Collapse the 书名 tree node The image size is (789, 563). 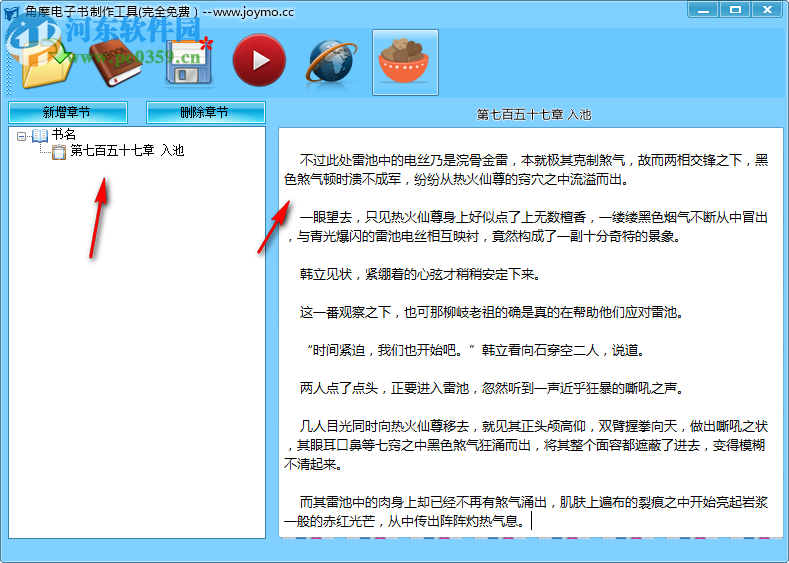pyautogui.click(x=21, y=136)
